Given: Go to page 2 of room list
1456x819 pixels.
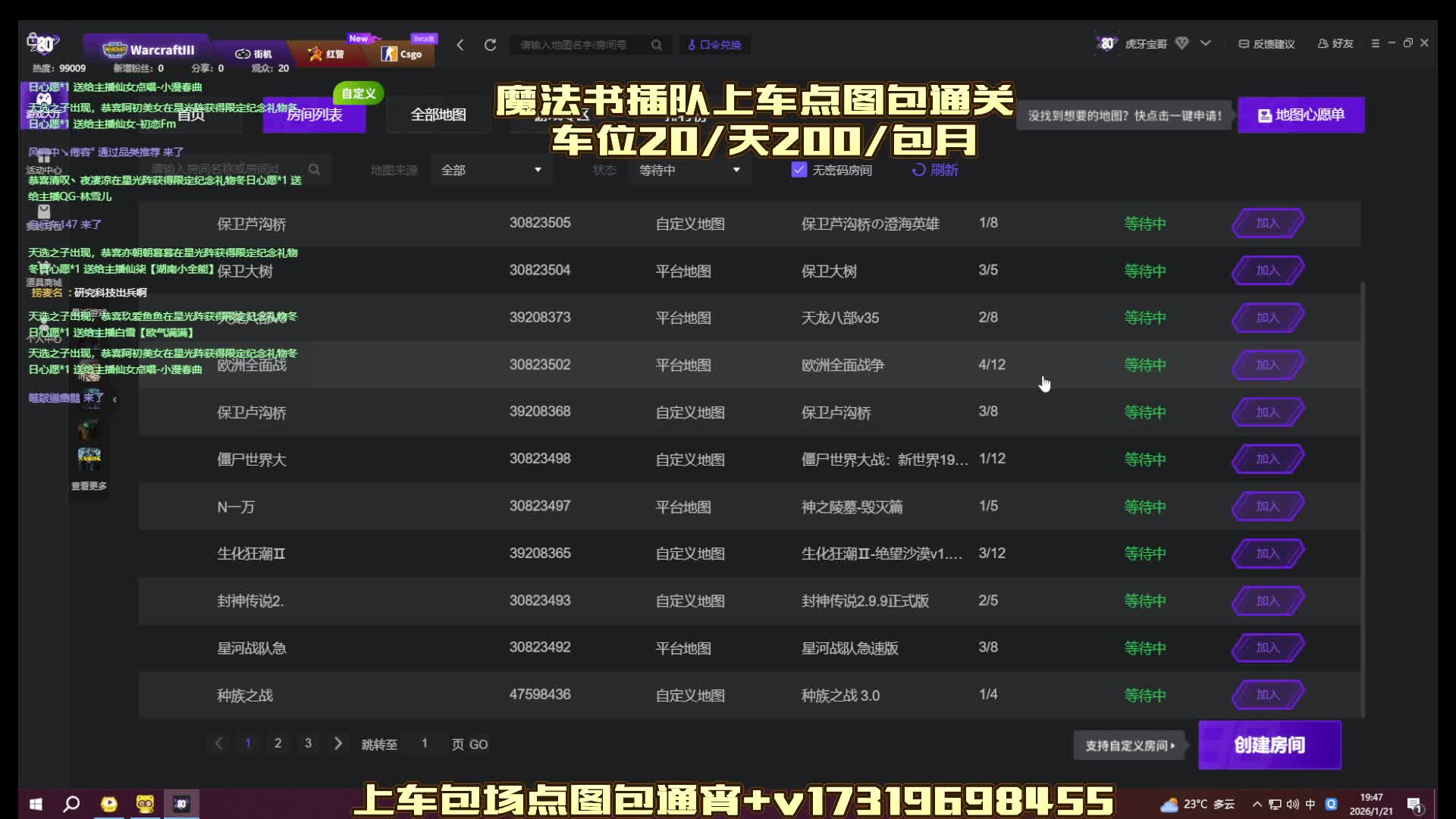Looking at the screenshot, I should (x=278, y=743).
